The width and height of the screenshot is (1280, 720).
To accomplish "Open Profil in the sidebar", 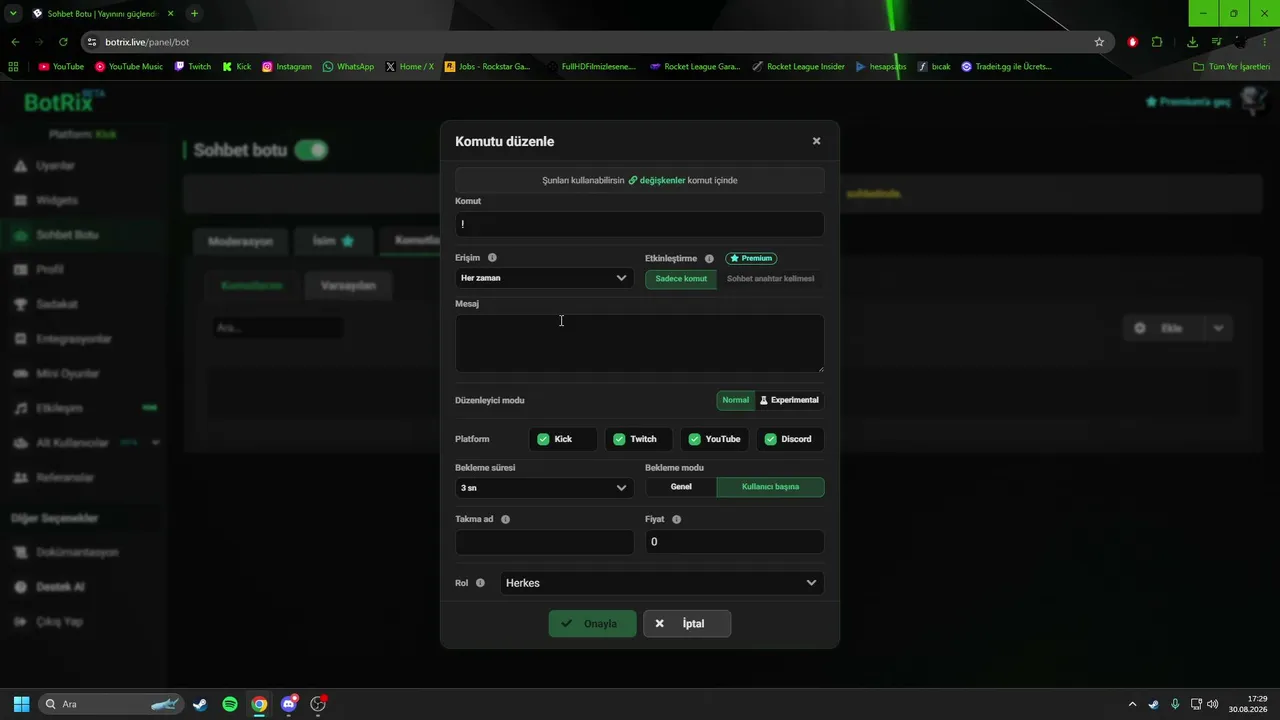I will point(50,270).
